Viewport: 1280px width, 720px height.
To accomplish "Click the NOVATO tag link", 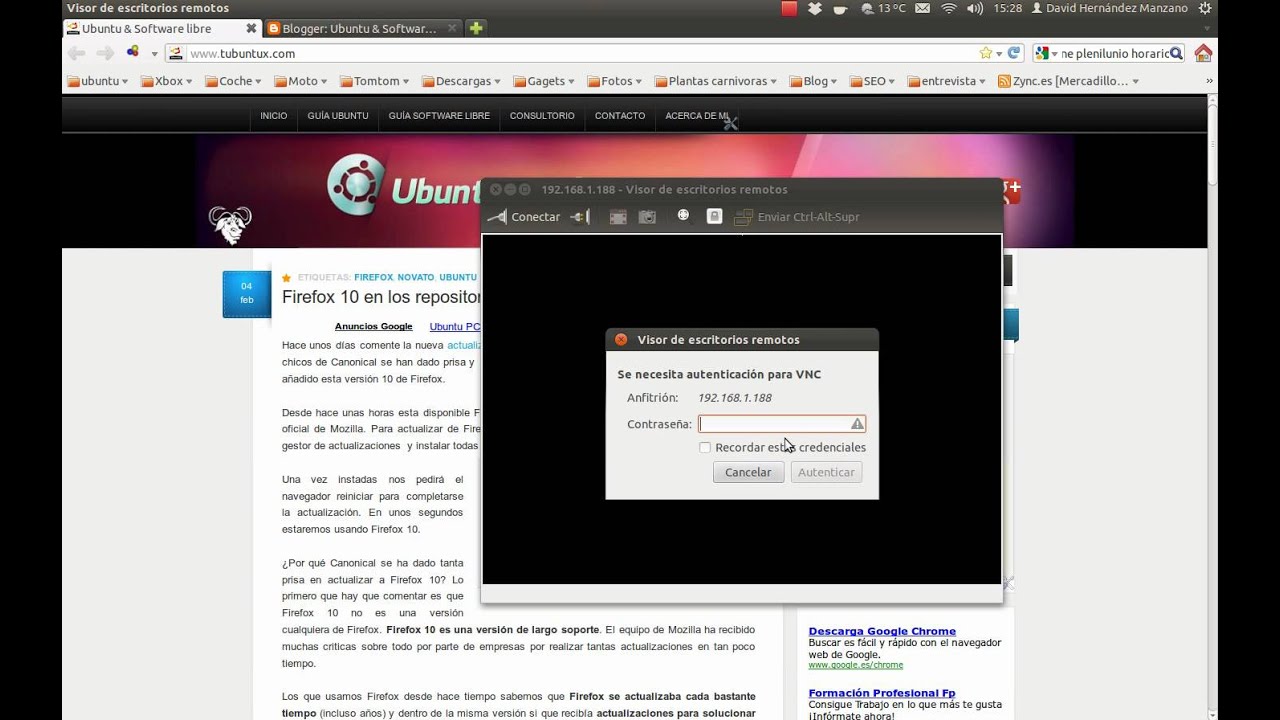I will (x=416, y=277).
